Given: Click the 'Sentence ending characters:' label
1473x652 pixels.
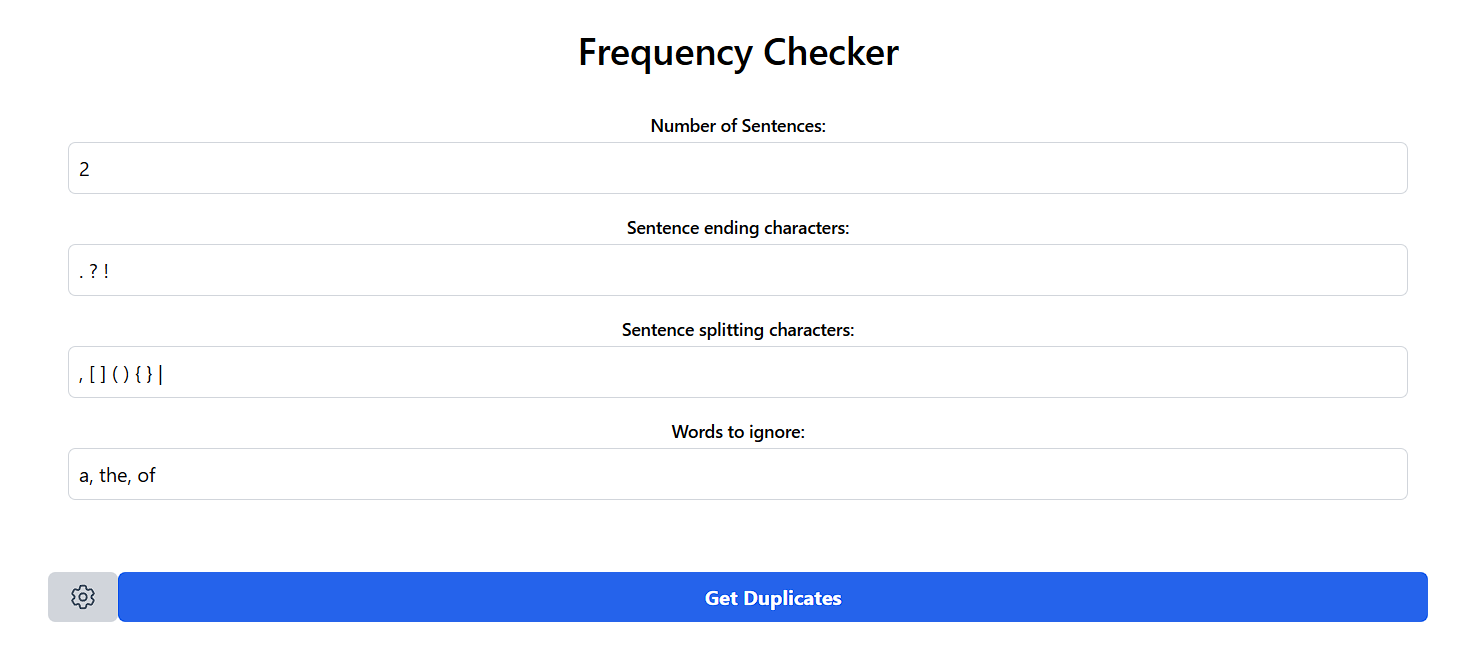Looking at the screenshot, I should (x=738, y=228).
